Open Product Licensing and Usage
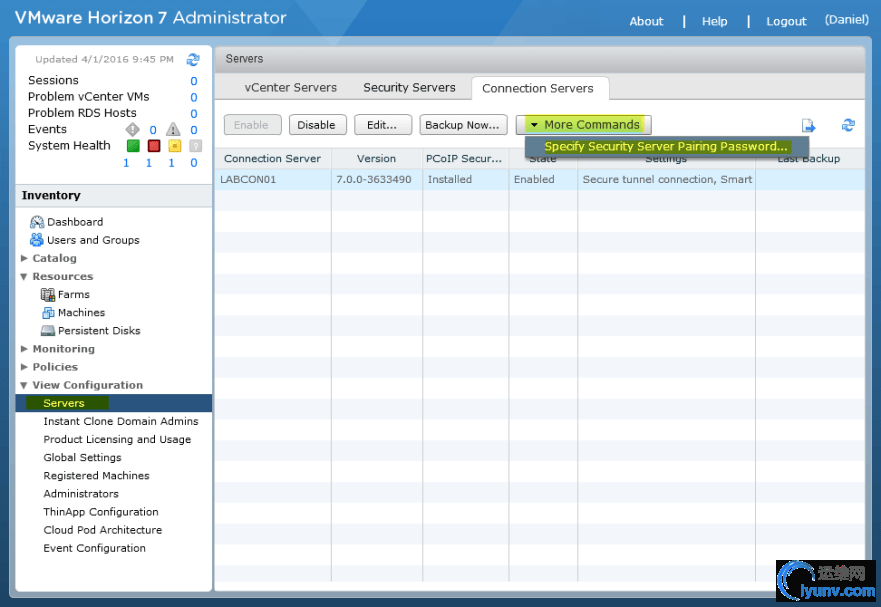The width and height of the screenshot is (881, 607). click(x=117, y=440)
